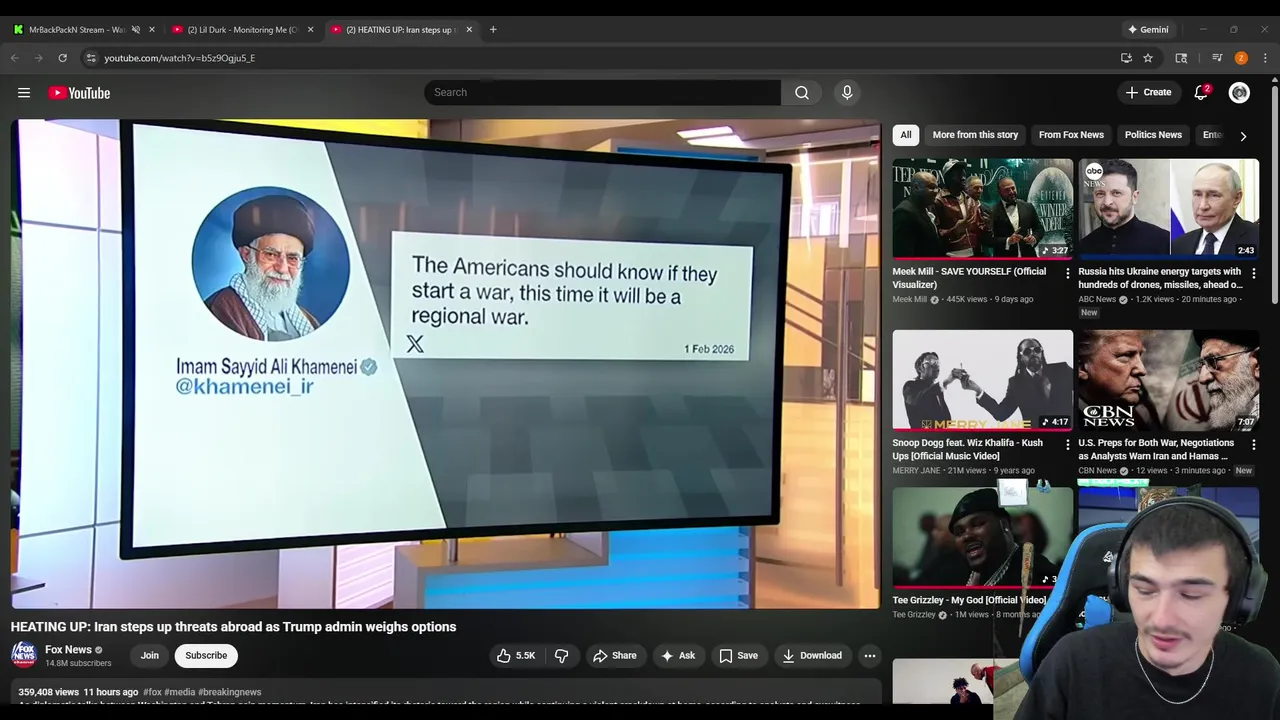This screenshot has width=1280, height=720.
Task: Open the #breakingnews hashtag link
Action: click(x=229, y=692)
